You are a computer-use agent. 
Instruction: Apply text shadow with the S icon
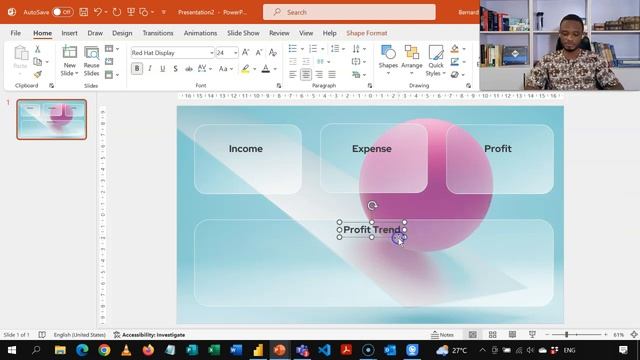click(x=176, y=69)
